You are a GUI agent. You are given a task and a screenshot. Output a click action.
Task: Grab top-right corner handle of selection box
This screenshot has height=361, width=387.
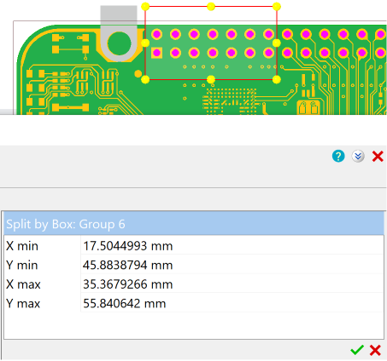[277, 6]
